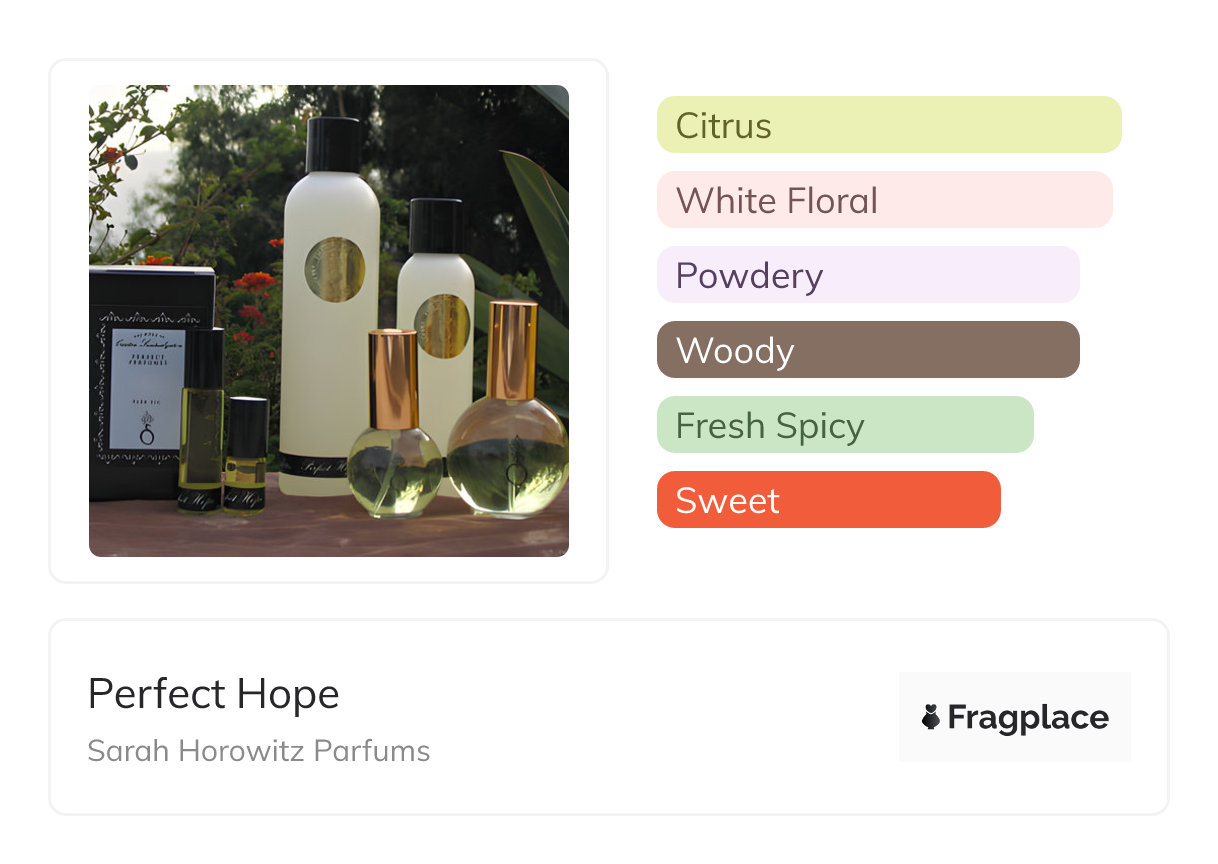This screenshot has height=864, width=1218.
Task: Click the white label on the black box
Action: 148,386
